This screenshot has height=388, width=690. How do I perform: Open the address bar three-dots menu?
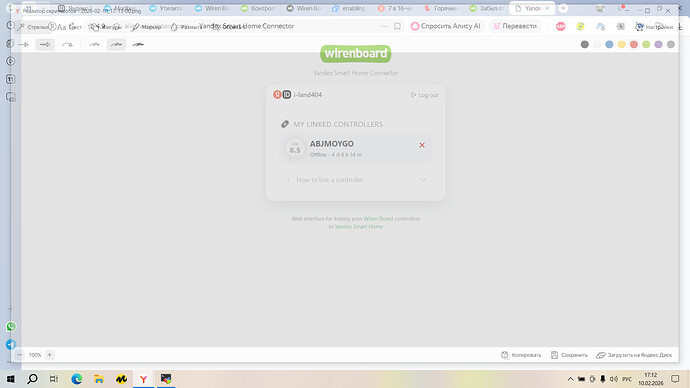[385, 26]
